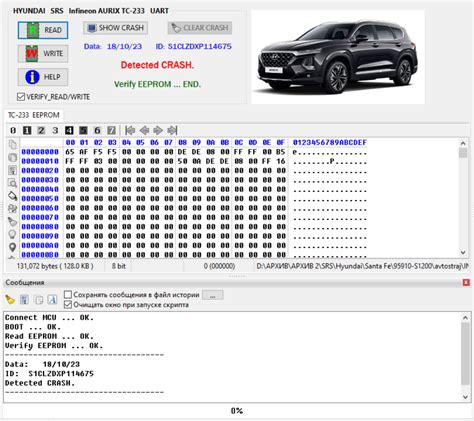
Task: Select bookmark 0 in hex toolbar
Action: [x=13, y=130]
